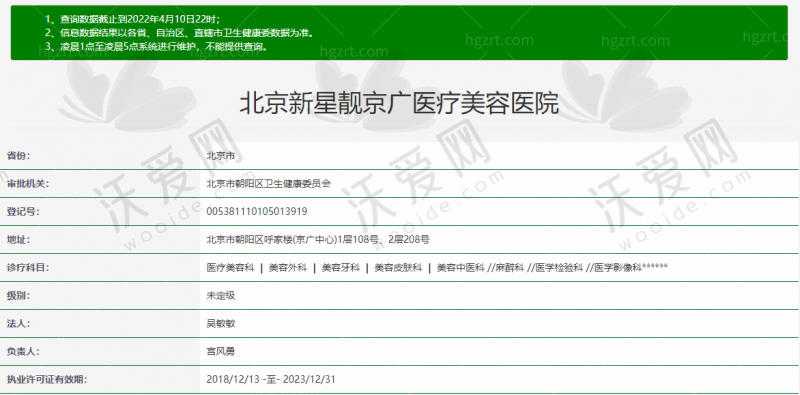Click the 审批机关 row label
800x395 pixels.
(x=28, y=184)
